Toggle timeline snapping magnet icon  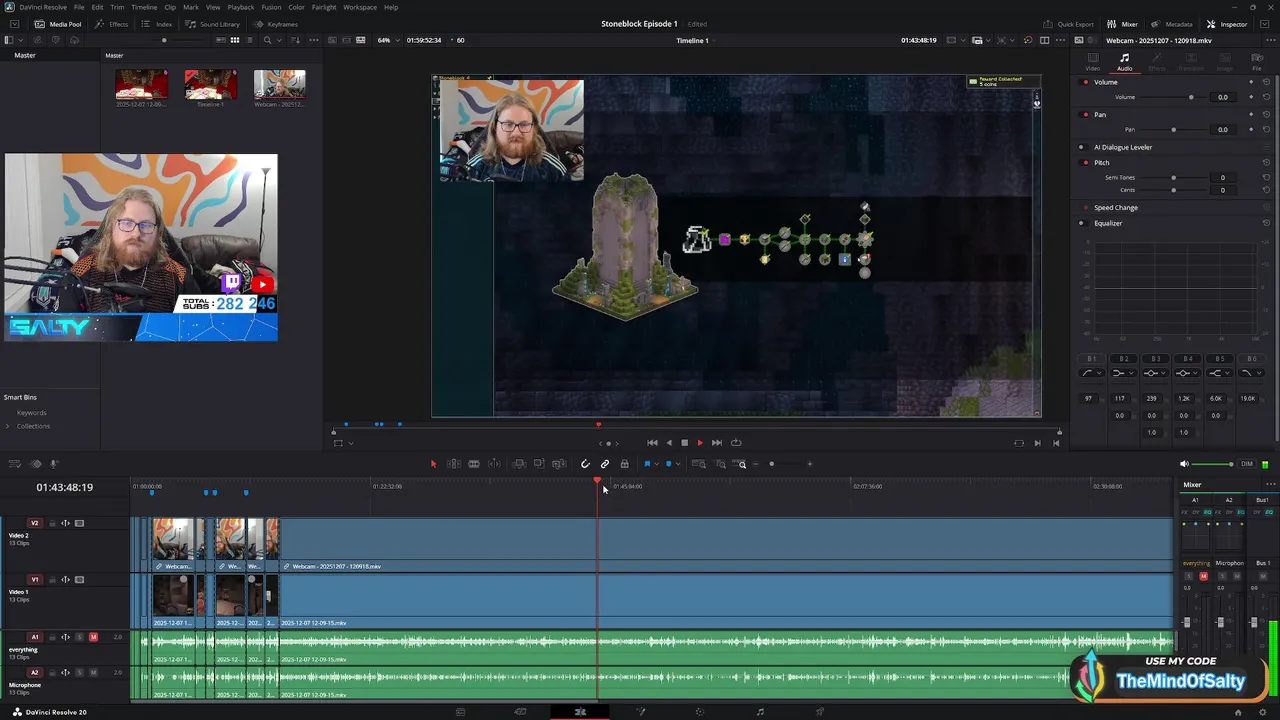(585, 464)
